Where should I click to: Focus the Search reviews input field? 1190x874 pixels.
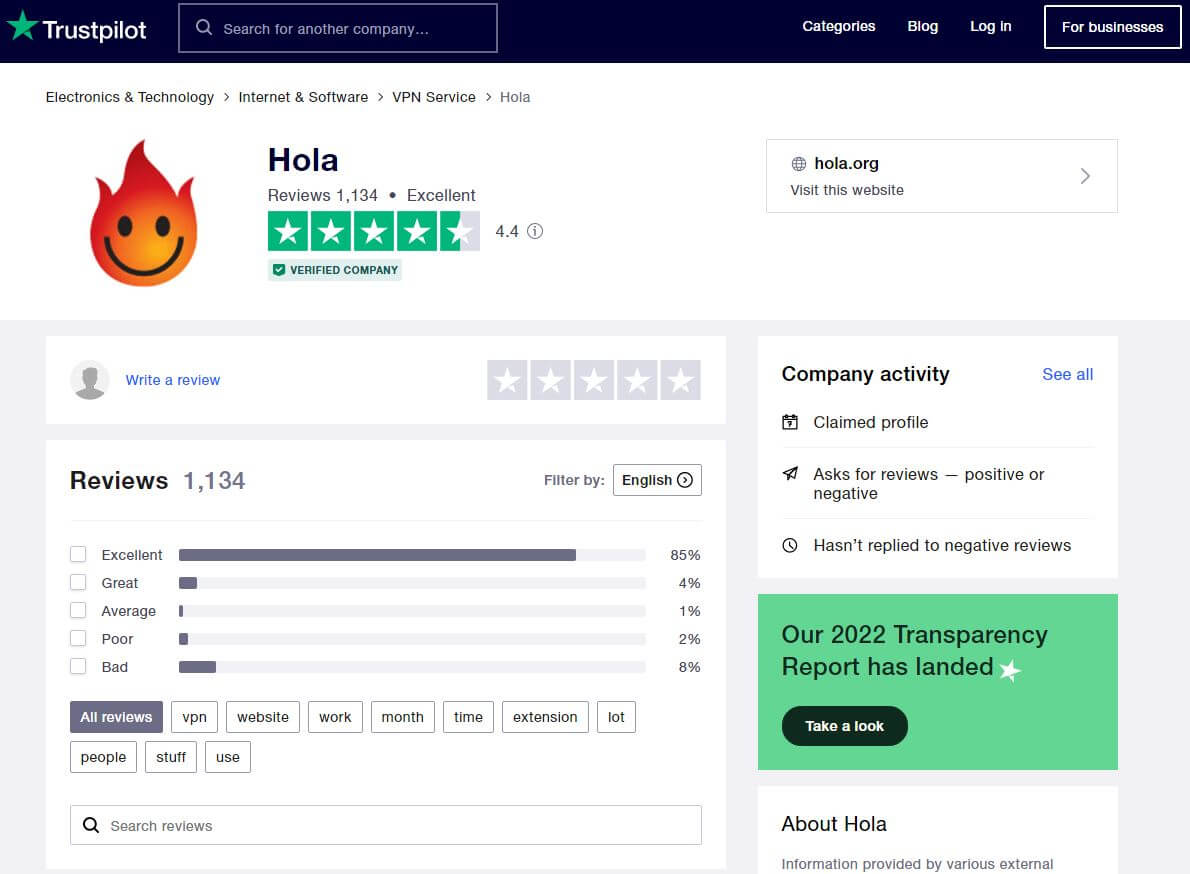pyautogui.click(x=386, y=825)
